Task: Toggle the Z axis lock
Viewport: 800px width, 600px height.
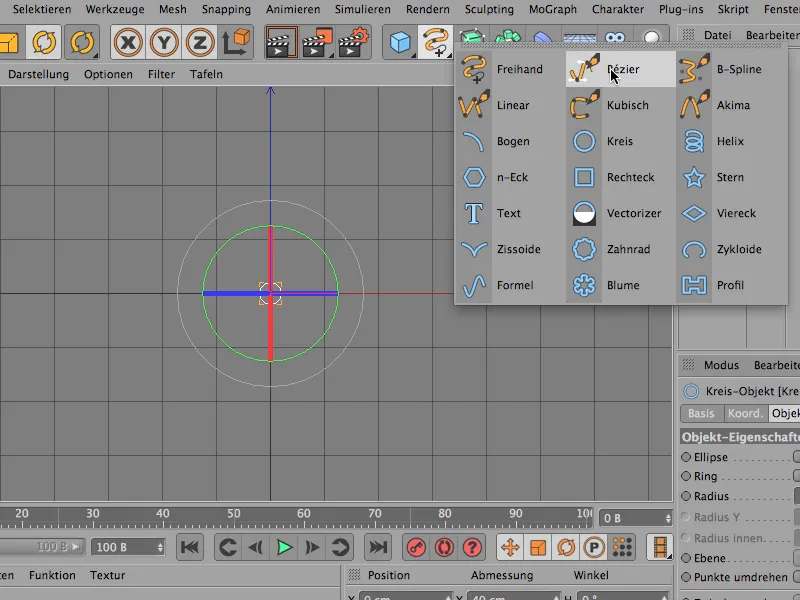Action: click(x=199, y=42)
